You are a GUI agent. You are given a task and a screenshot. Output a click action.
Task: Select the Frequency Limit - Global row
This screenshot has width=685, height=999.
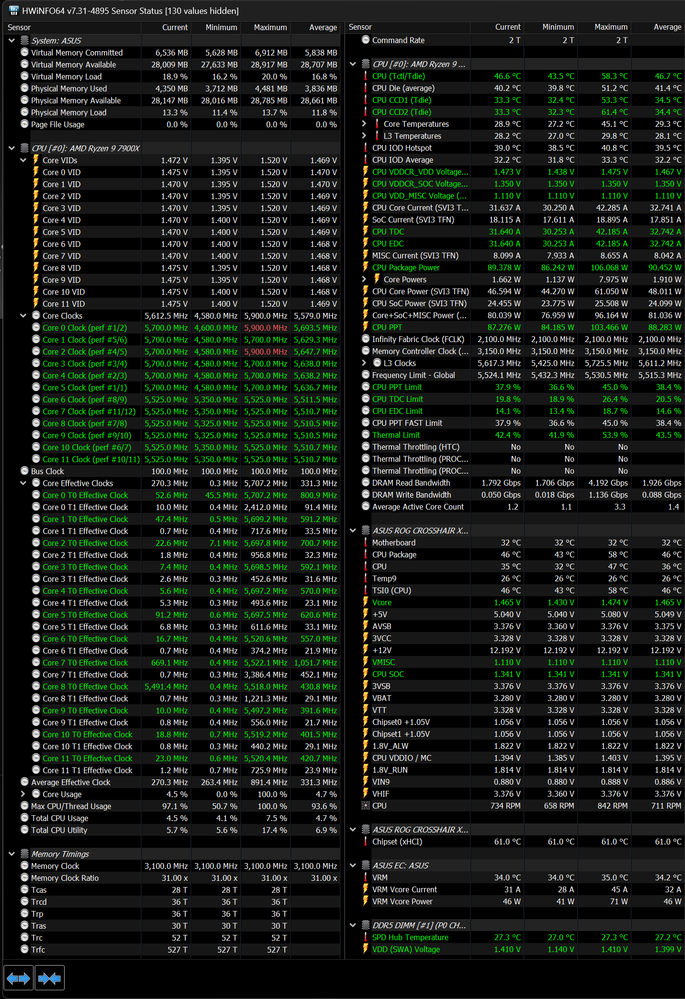(515, 375)
